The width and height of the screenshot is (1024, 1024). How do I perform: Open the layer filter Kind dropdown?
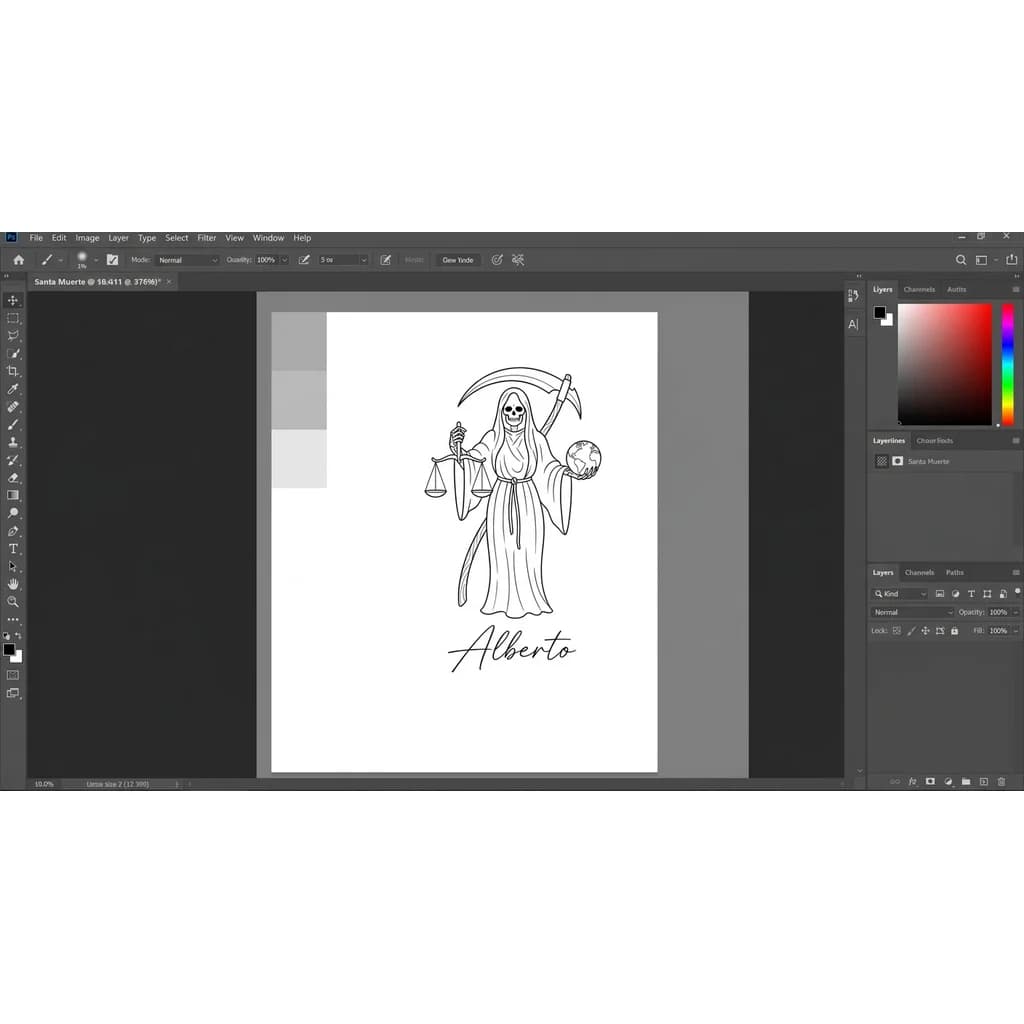pyautogui.click(x=900, y=594)
